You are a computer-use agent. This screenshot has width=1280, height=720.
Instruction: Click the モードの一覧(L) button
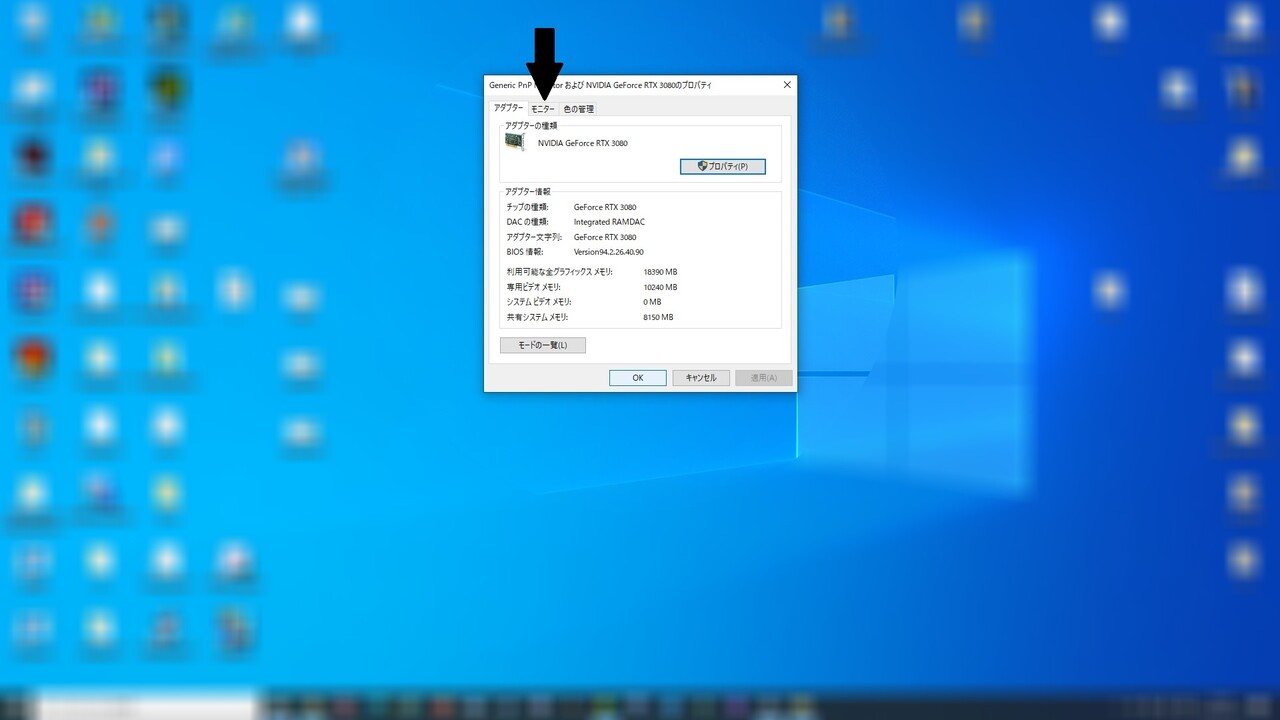[542, 345]
